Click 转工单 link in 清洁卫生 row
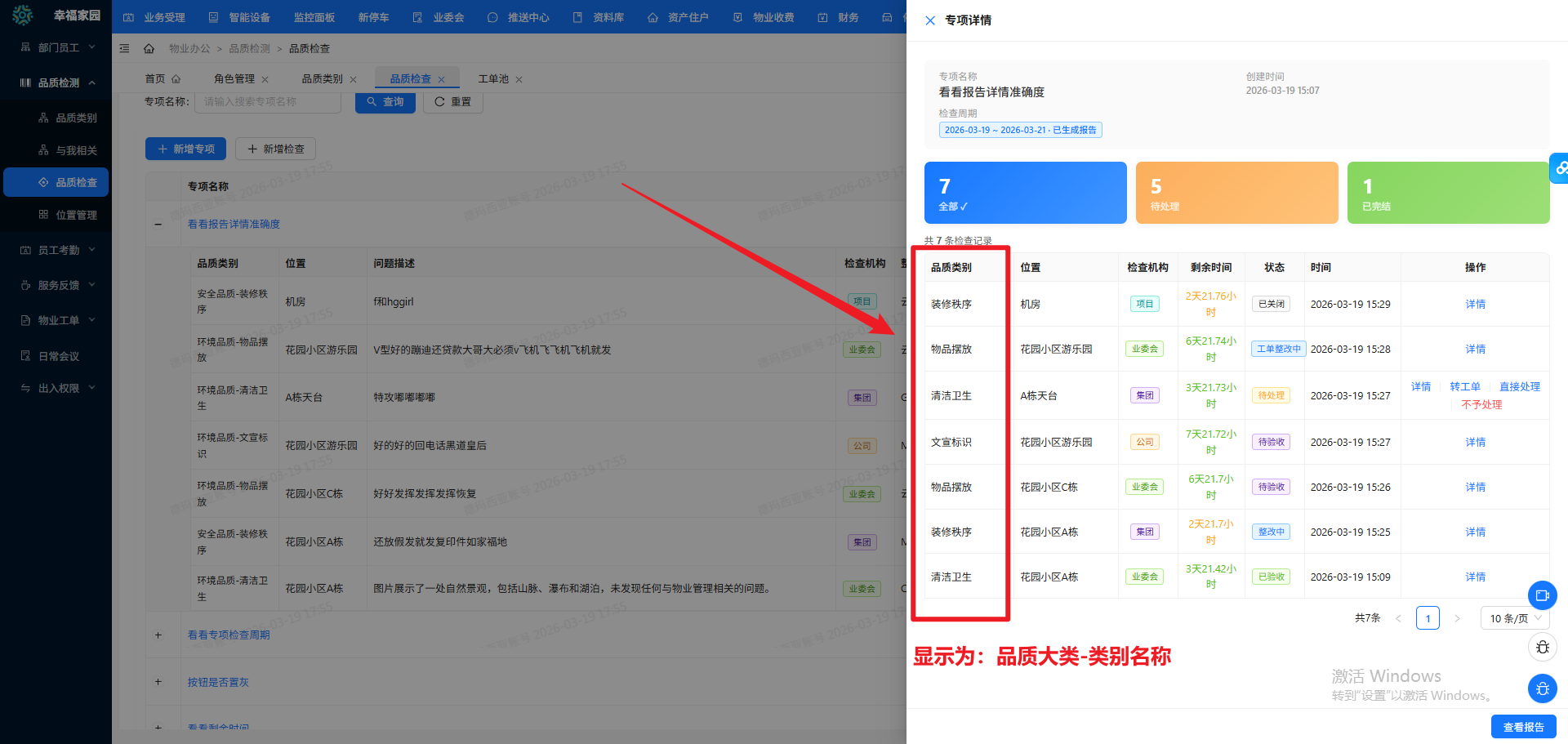 tap(1465, 386)
